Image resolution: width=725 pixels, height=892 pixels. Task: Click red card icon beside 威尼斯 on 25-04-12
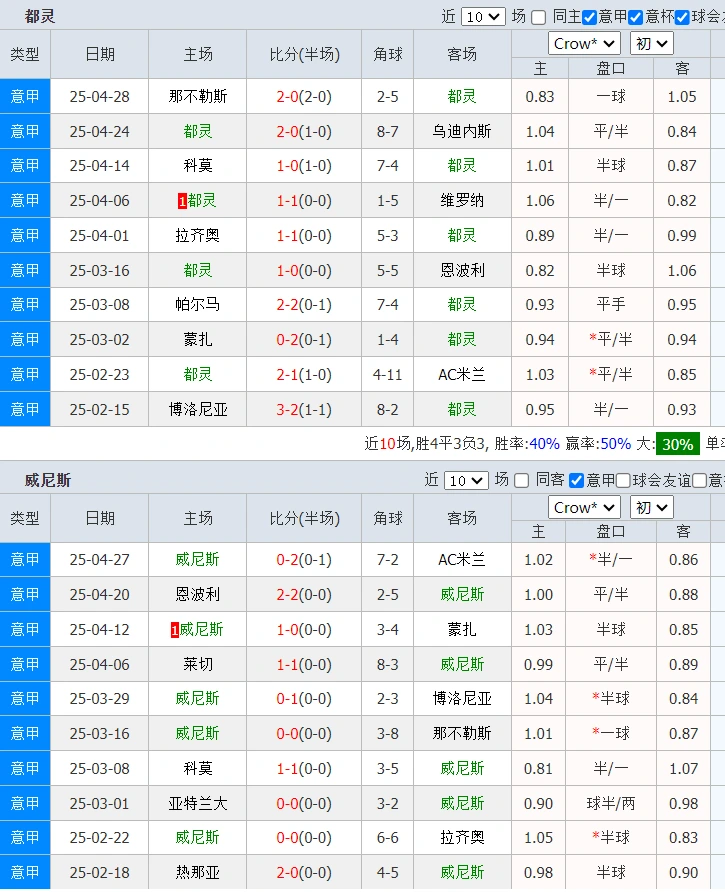click(175, 630)
